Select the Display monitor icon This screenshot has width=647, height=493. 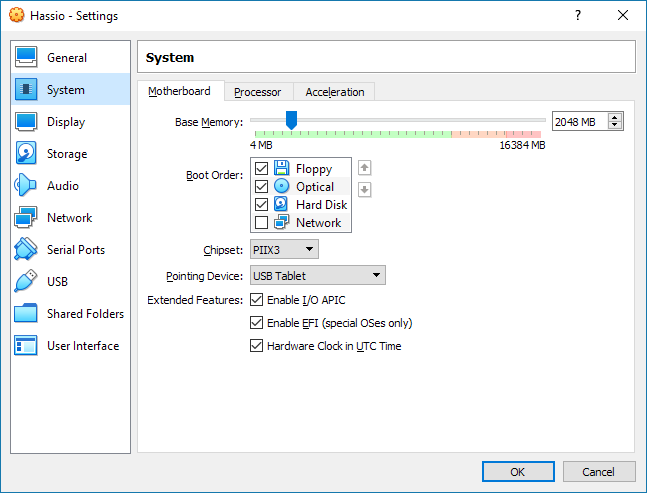pyautogui.click(x=26, y=122)
